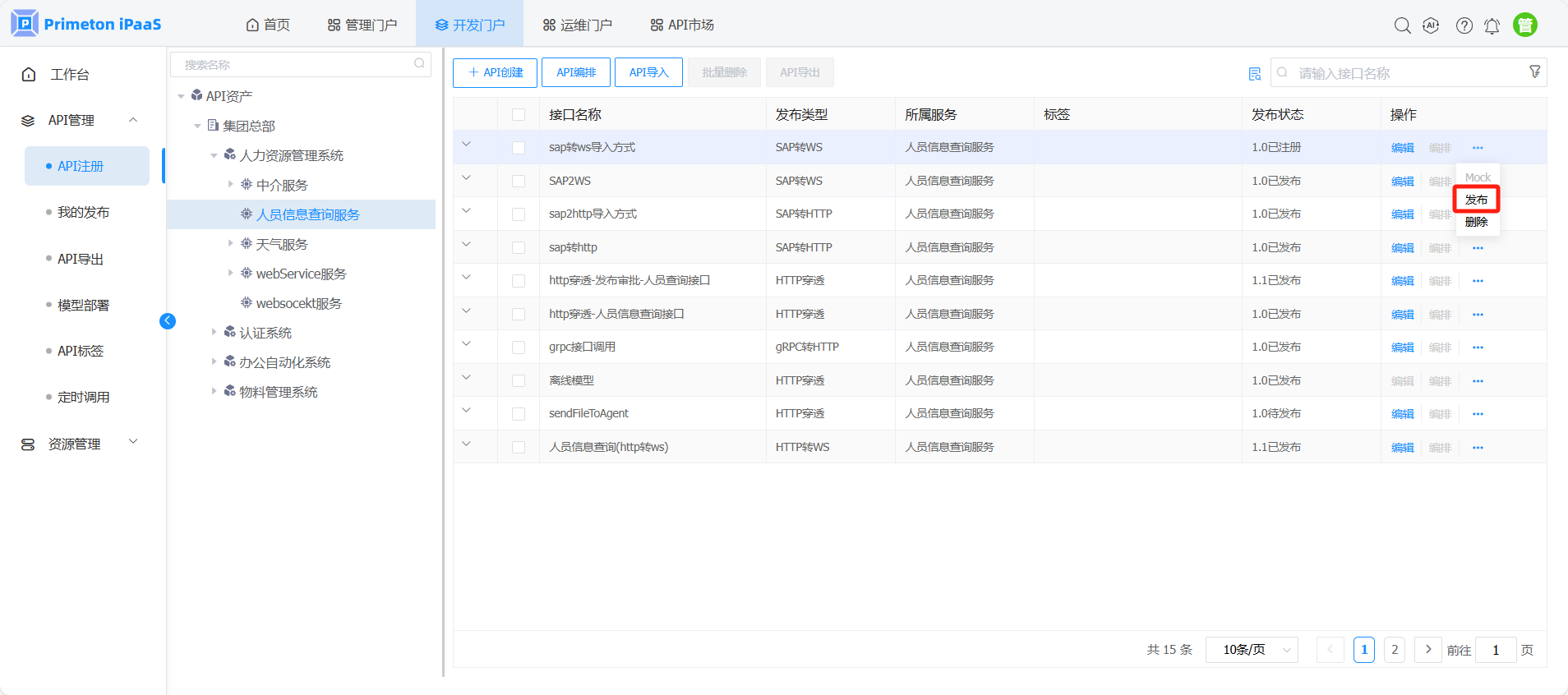Toggle the select-all checkbox in table header
The image size is (1568, 695).
click(519, 115)
